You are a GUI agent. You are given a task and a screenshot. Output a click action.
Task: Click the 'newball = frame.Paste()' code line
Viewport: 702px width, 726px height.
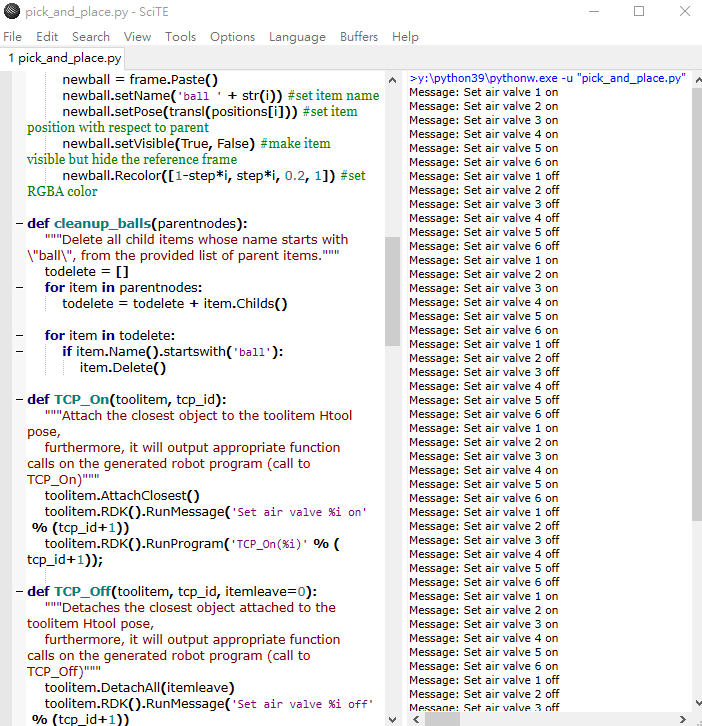point(140,80)
